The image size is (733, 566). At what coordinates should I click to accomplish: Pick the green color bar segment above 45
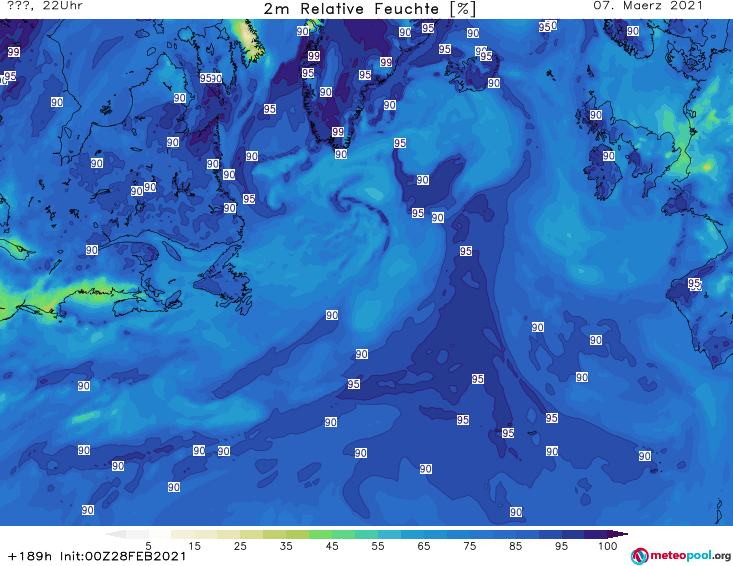tap(320, 534)
